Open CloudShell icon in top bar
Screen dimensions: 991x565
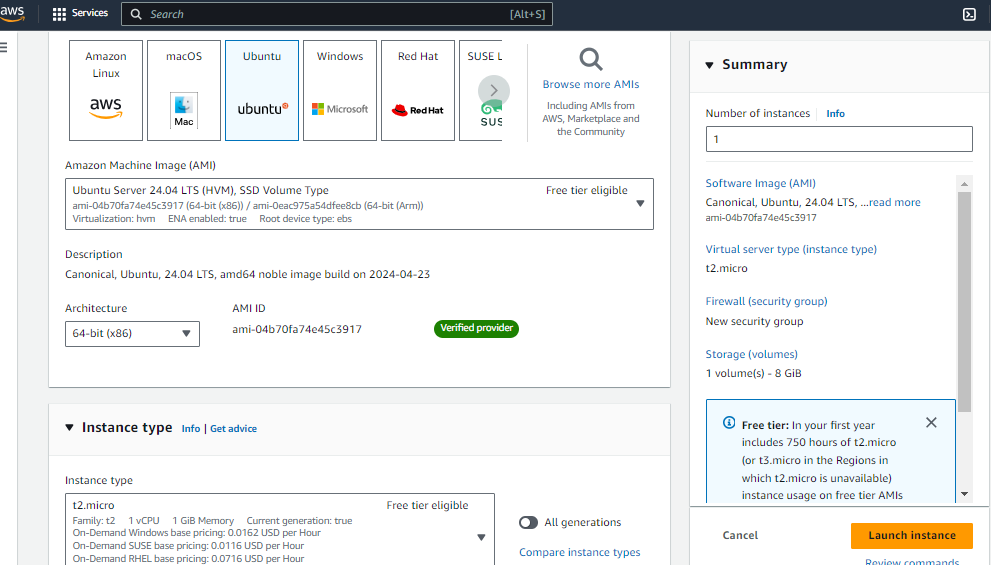tap(969, 14)
